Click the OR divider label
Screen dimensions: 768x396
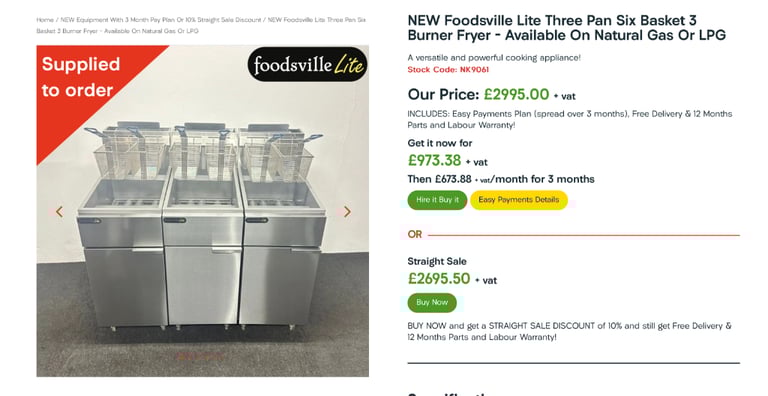pos(414,234)
